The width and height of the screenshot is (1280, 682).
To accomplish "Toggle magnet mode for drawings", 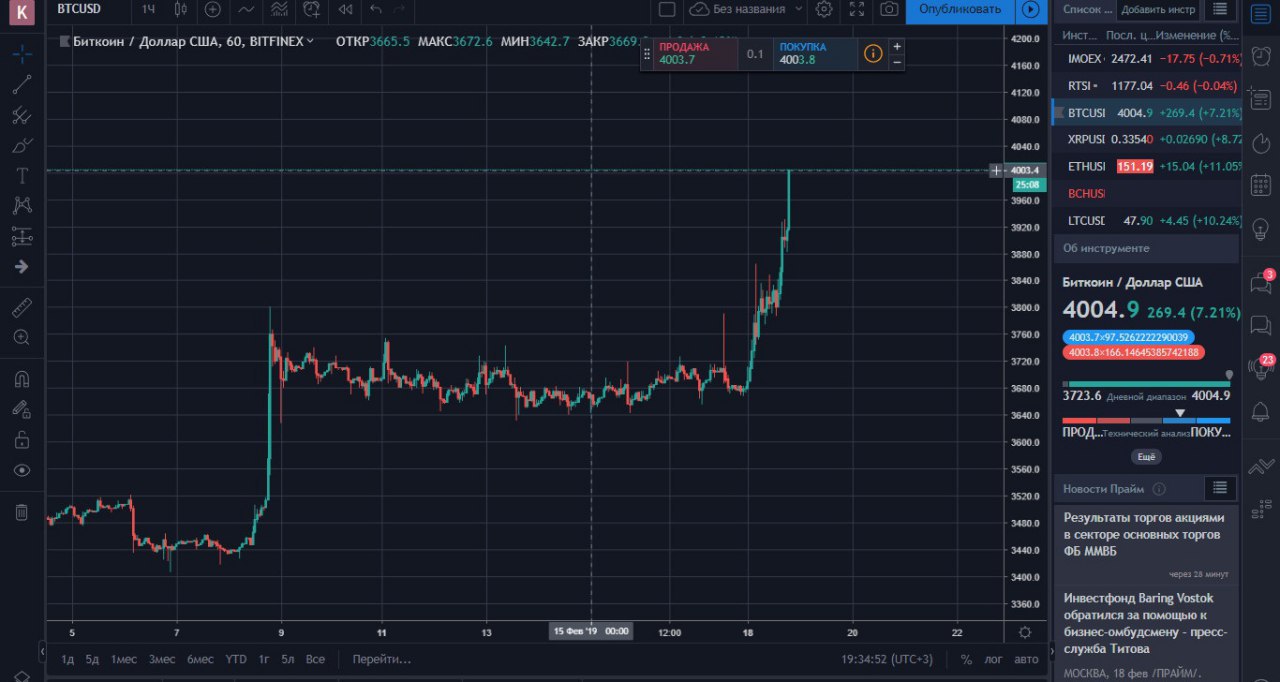I will pos(22,379).
